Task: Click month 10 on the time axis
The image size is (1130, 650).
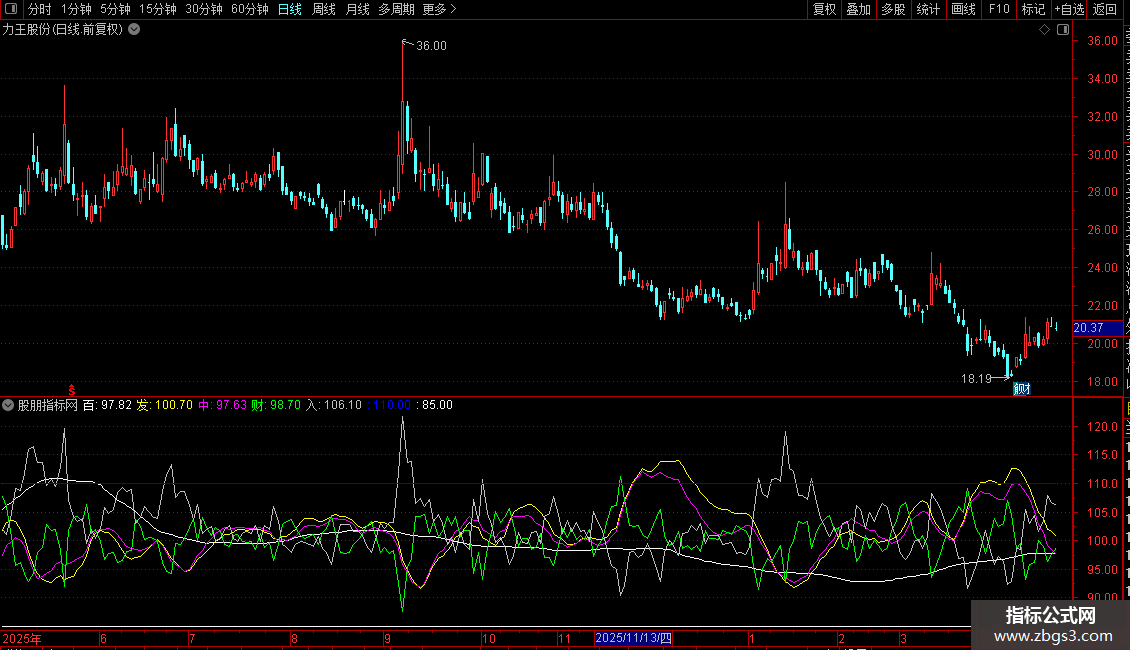Action: [x=489, y=638]
